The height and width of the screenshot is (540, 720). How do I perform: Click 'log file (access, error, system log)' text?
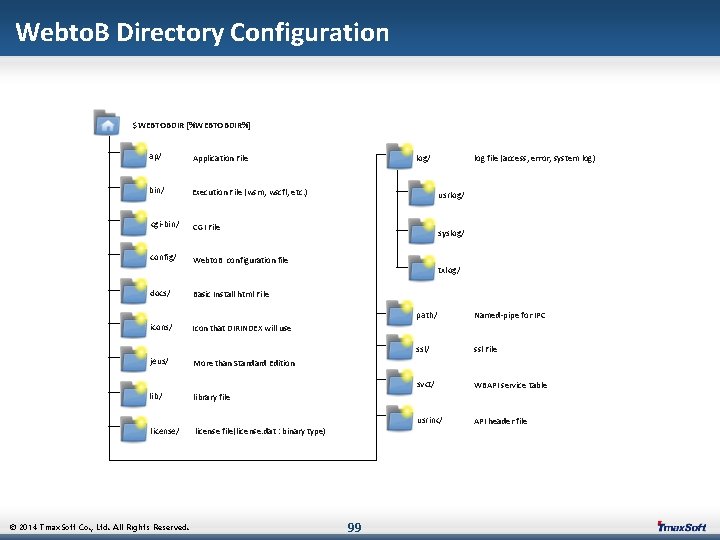(x=534, y=158)
